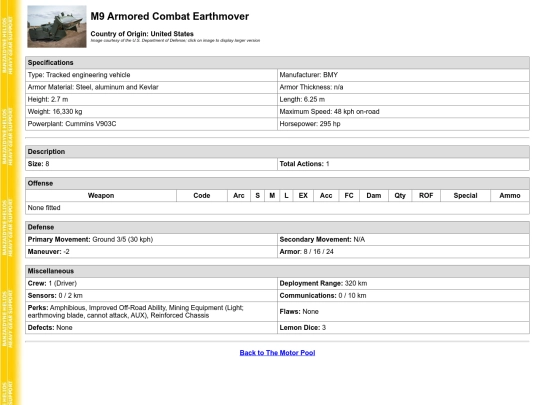The width and height of the screenshot is (540, 405).
Task: Click the Lemon Dice: 3 cell
Action: 403,328
